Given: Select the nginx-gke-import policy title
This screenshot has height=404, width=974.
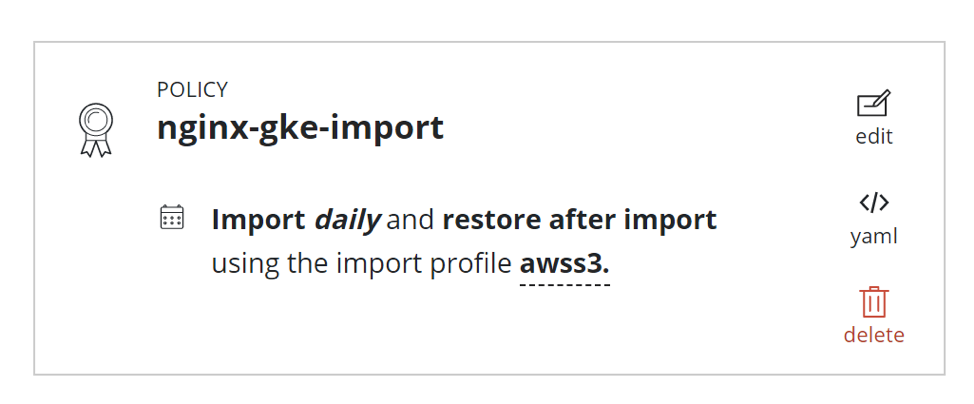Looking at the screenshot, I should coord(300,128).
